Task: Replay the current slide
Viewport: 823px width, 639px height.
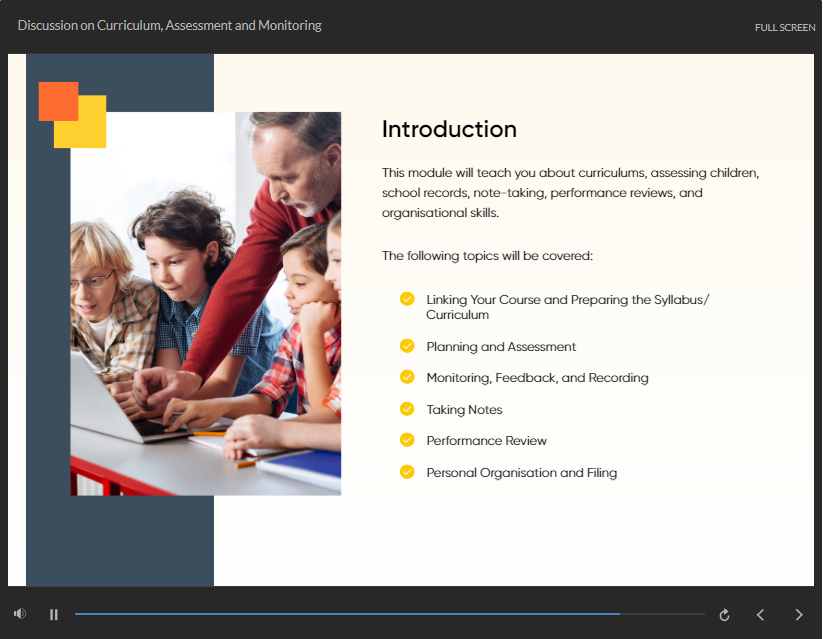Action: click(724, 615)
